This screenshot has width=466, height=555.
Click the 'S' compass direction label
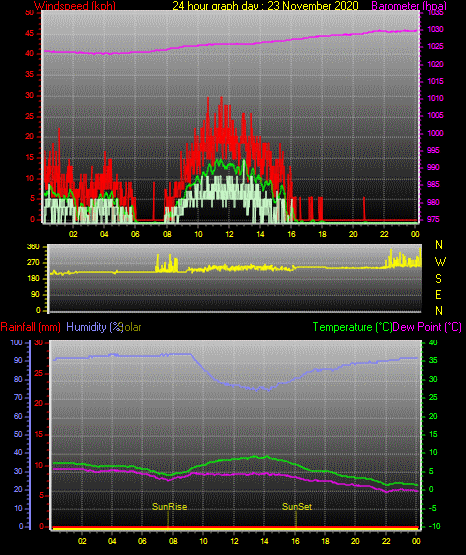(438, 279)
